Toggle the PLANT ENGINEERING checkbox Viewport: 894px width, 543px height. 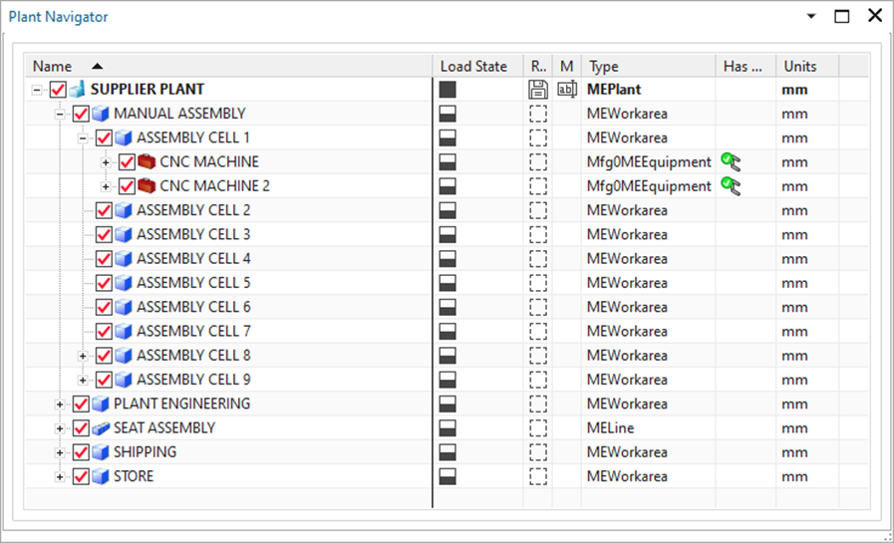point(81,404)
